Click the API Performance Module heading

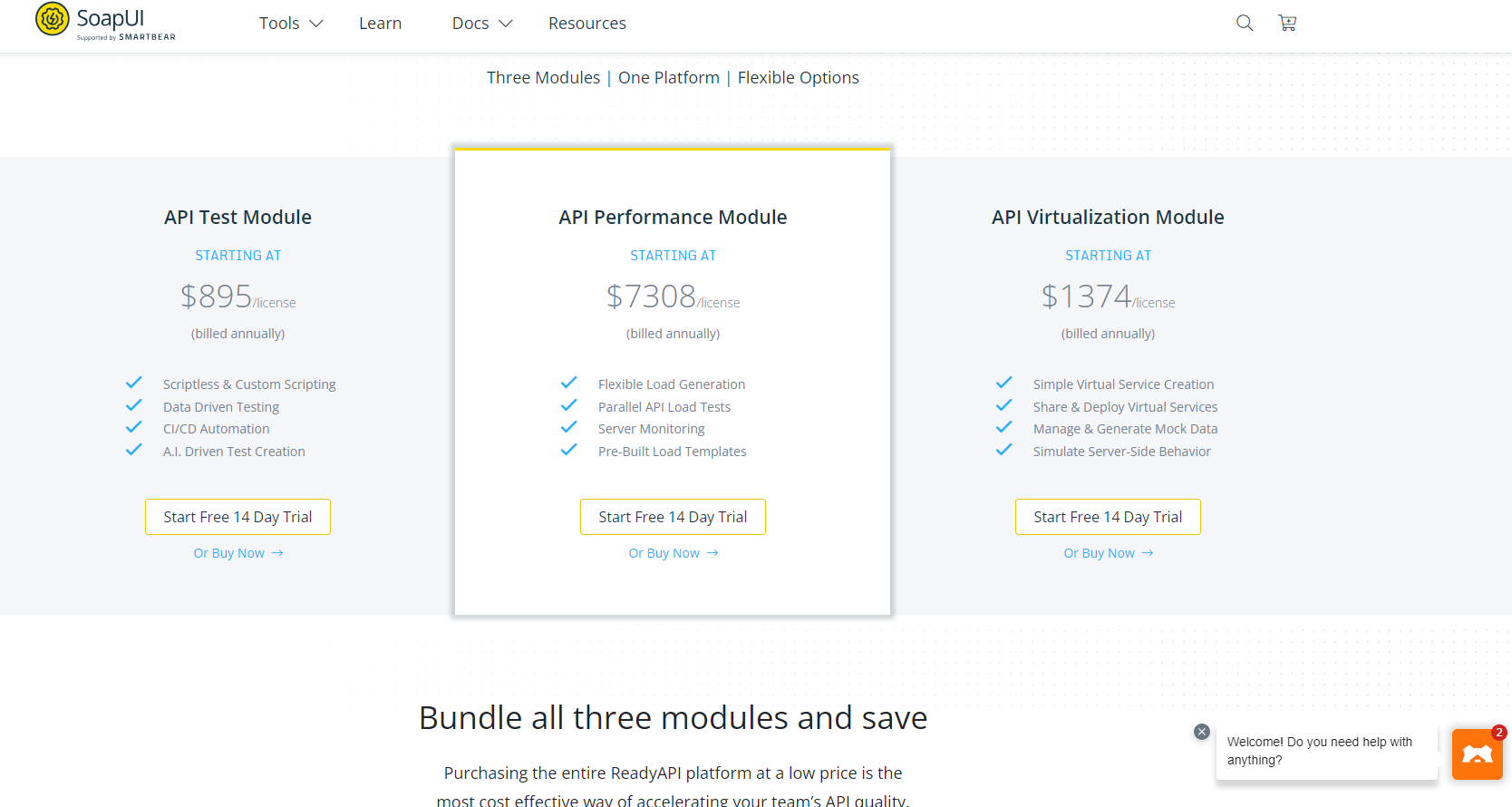(673, 218)
